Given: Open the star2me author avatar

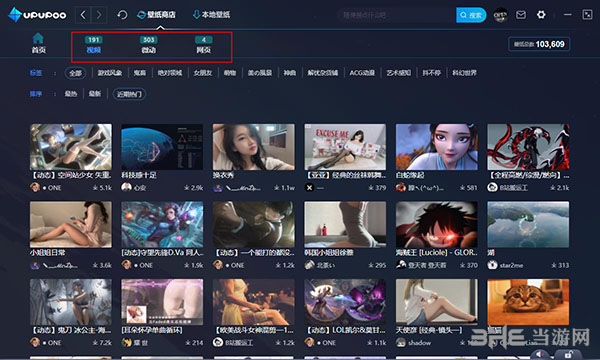Looking at the screenshot, I should 492,265.
